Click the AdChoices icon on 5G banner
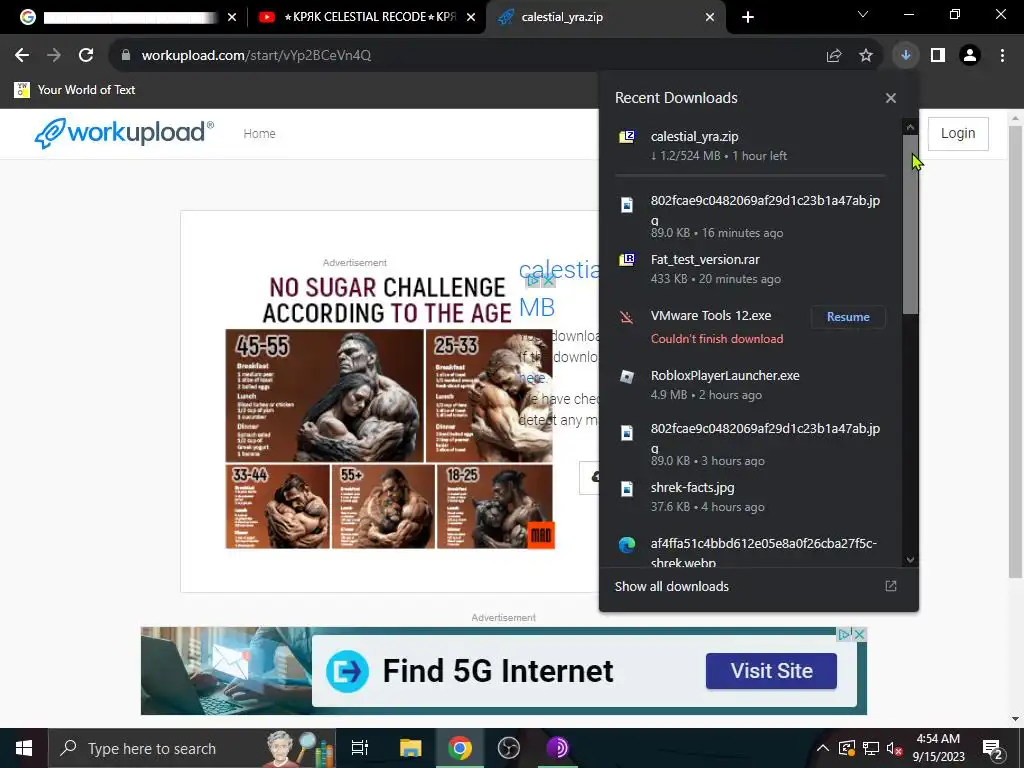Screen dimensions: 1024x768 pyautogui.click(x=846, y=634)
